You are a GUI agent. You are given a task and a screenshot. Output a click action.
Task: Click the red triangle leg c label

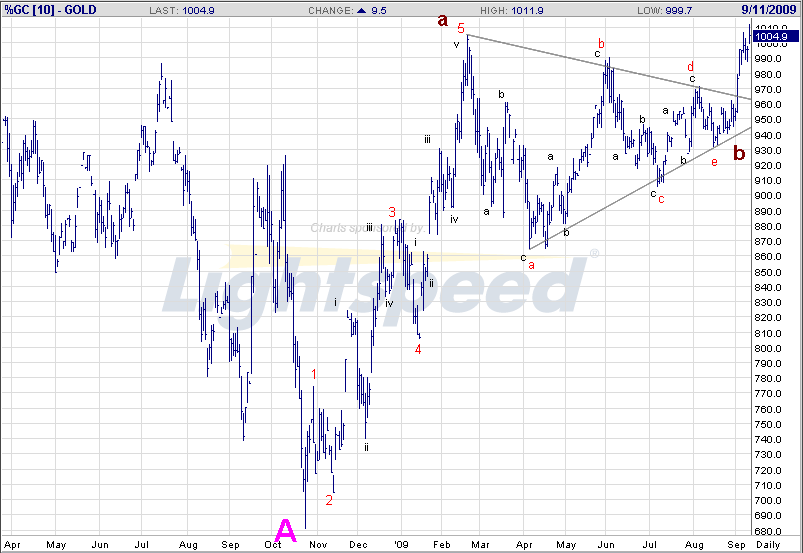[x=661, y=199]
